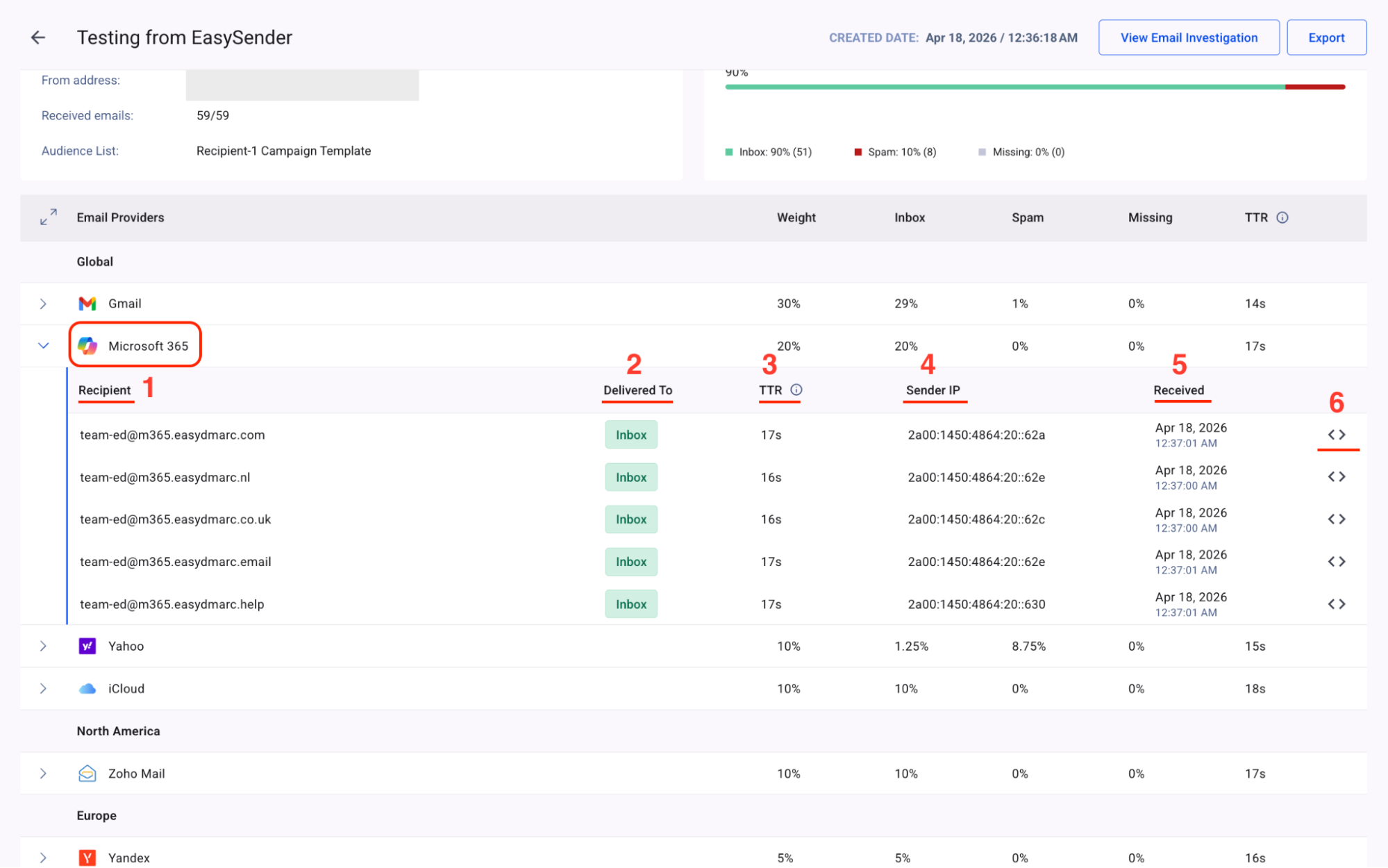The width and height of the screenshot is (1388, 868).
Task: Click info icon next to top TTR header
Action: click(1282, 217)
